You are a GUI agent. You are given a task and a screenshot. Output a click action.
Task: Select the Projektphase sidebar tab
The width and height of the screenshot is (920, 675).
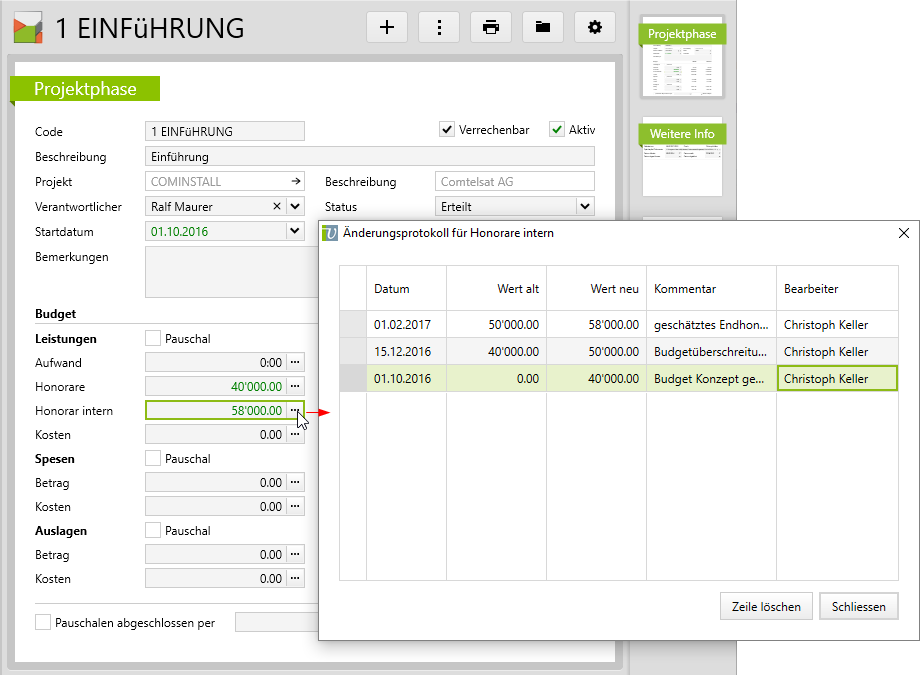coord(682,34)
